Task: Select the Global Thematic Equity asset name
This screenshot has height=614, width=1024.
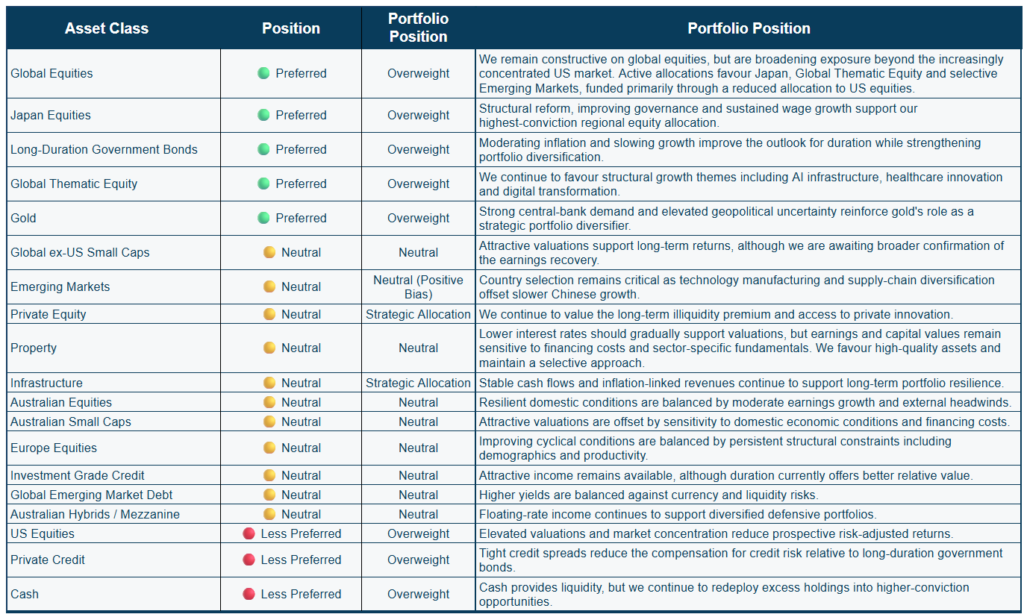Action: pos(74,184)
